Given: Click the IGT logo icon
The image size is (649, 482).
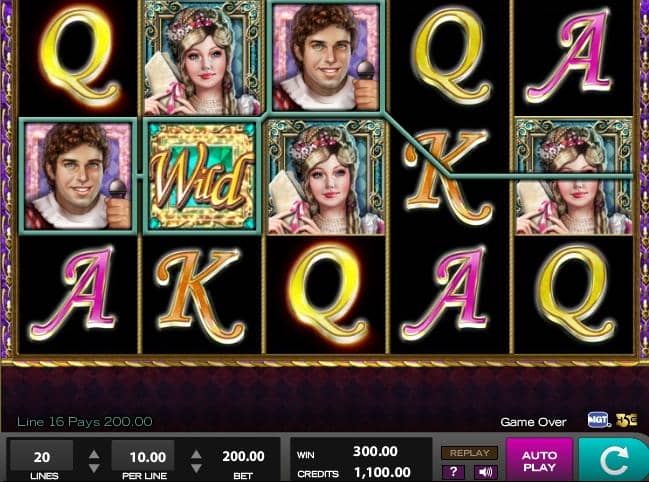Looking at the screenshot, I should pos(599,420).
